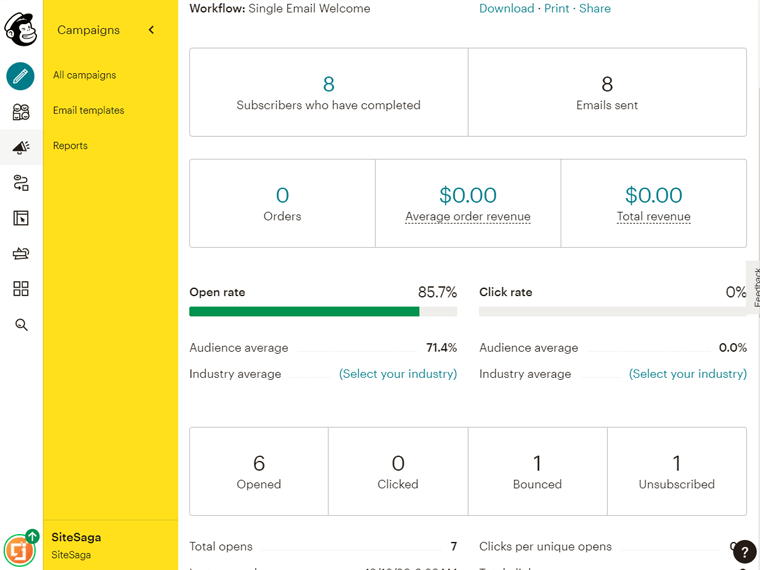This screenshot has height=570, width=760.
Task: Click the 71.4% audience average value
Action: [x=442, y=348]
